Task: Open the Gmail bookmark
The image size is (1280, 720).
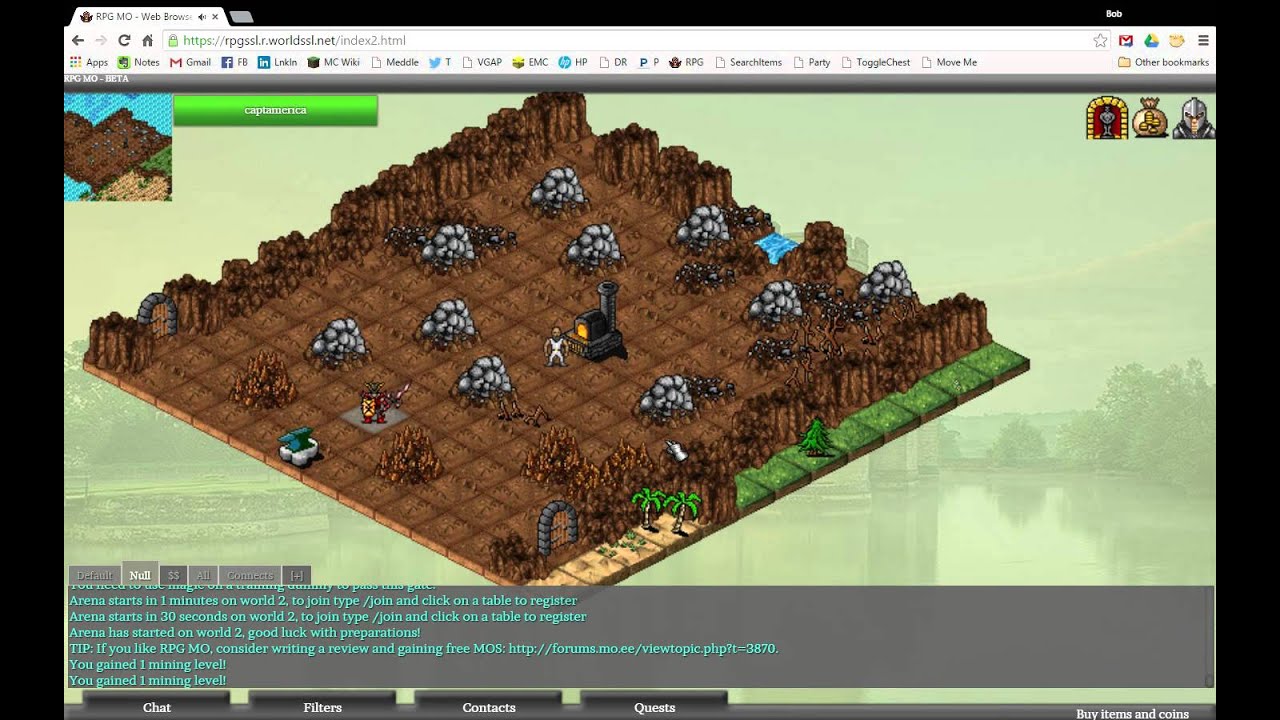Action: pyautogui.click(x=190, y=62)
